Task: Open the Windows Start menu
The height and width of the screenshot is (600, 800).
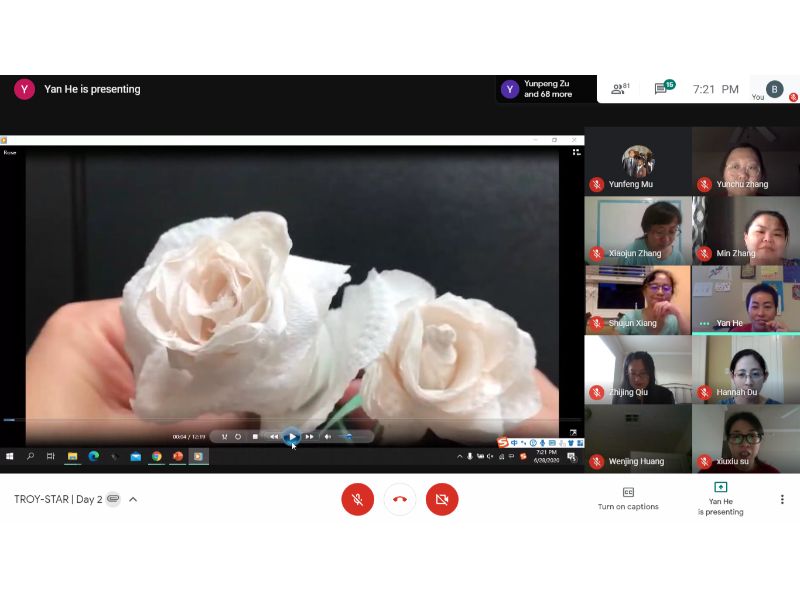Action: coord(9,456)
